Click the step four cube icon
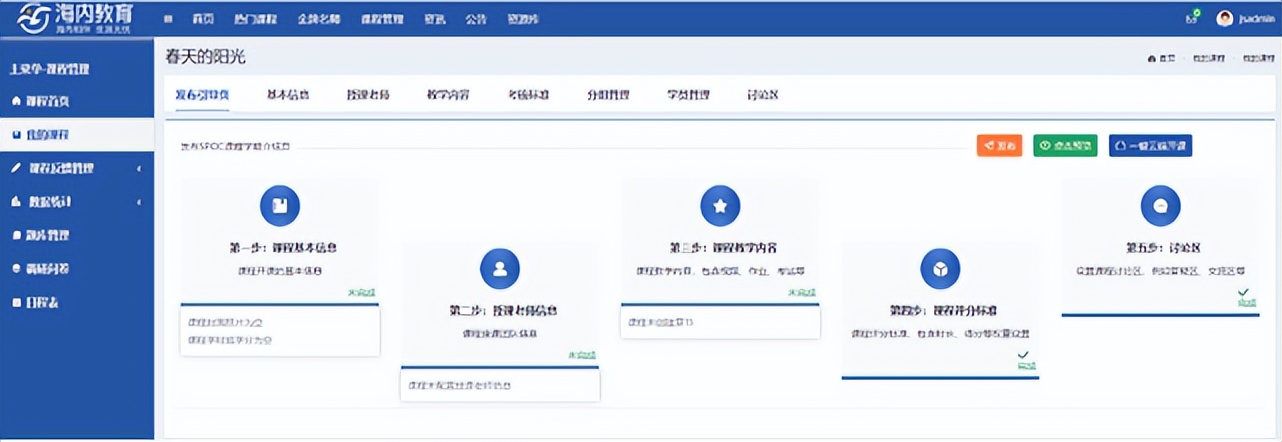This screenshot has height=442, width=1282. [x=940, y=268]
